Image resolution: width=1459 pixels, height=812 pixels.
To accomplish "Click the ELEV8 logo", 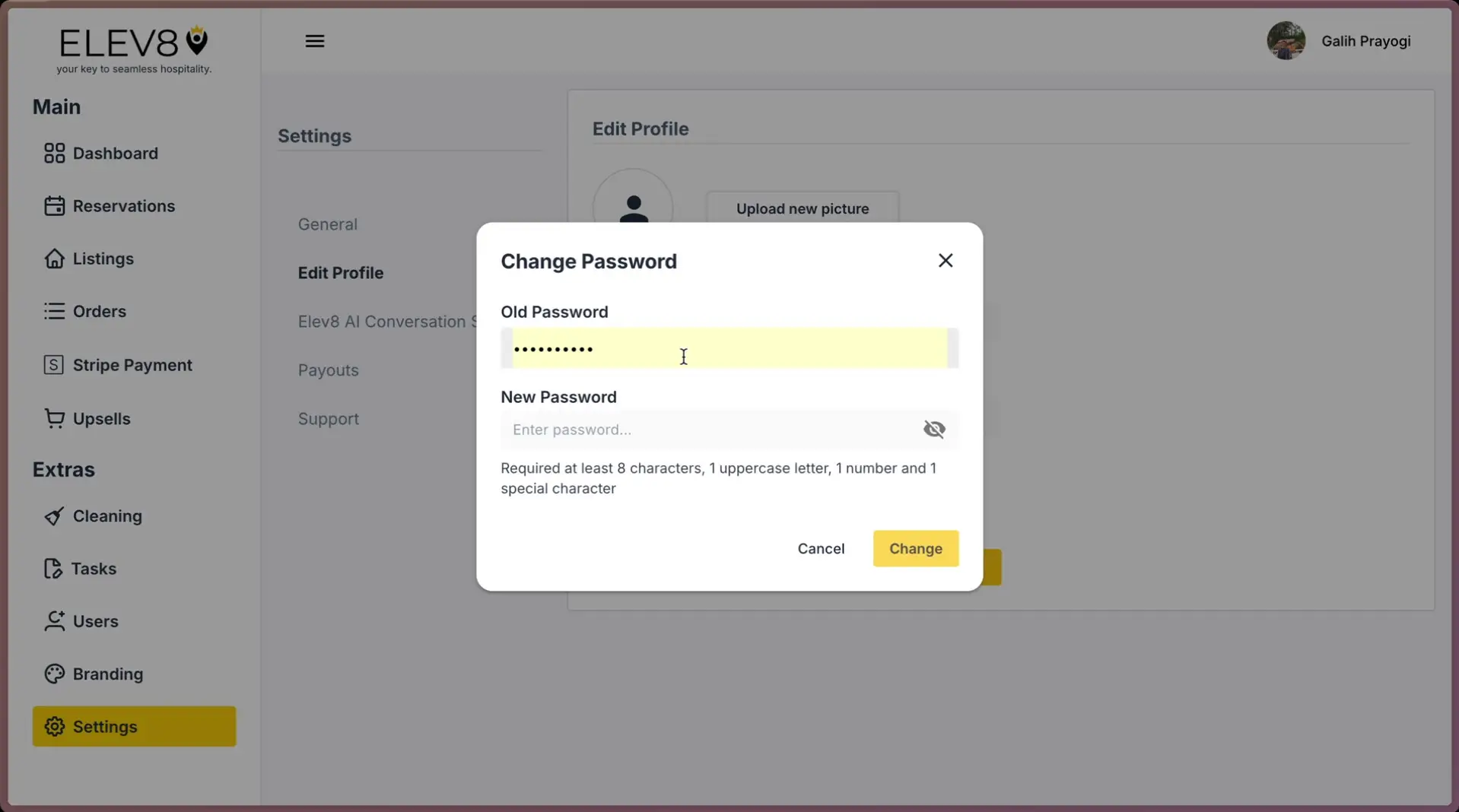I will tap(133, 42).
